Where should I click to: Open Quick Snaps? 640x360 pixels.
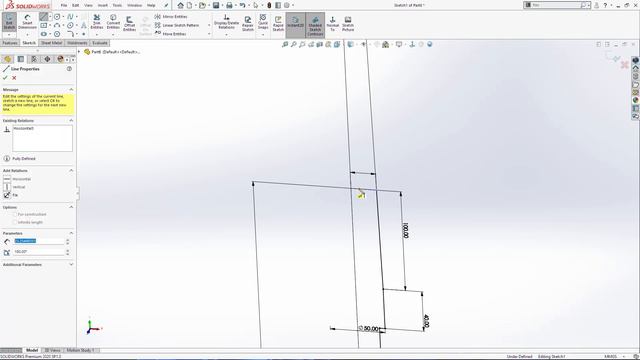coord(263,22)
